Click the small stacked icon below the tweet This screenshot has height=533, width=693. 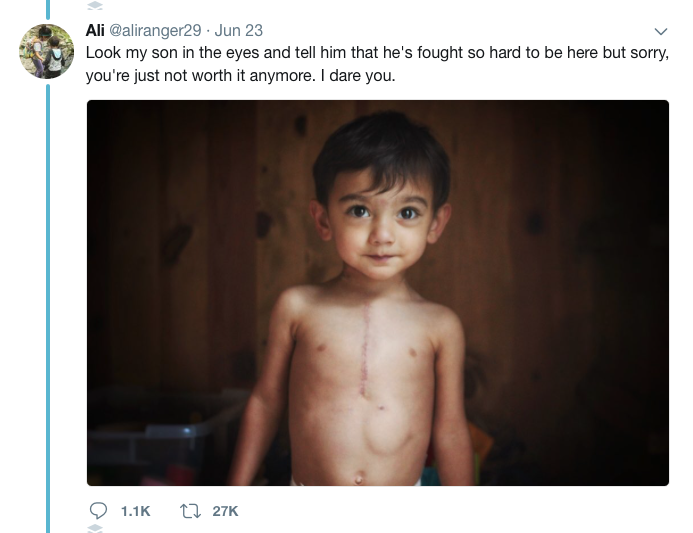(x=96, y=528)
